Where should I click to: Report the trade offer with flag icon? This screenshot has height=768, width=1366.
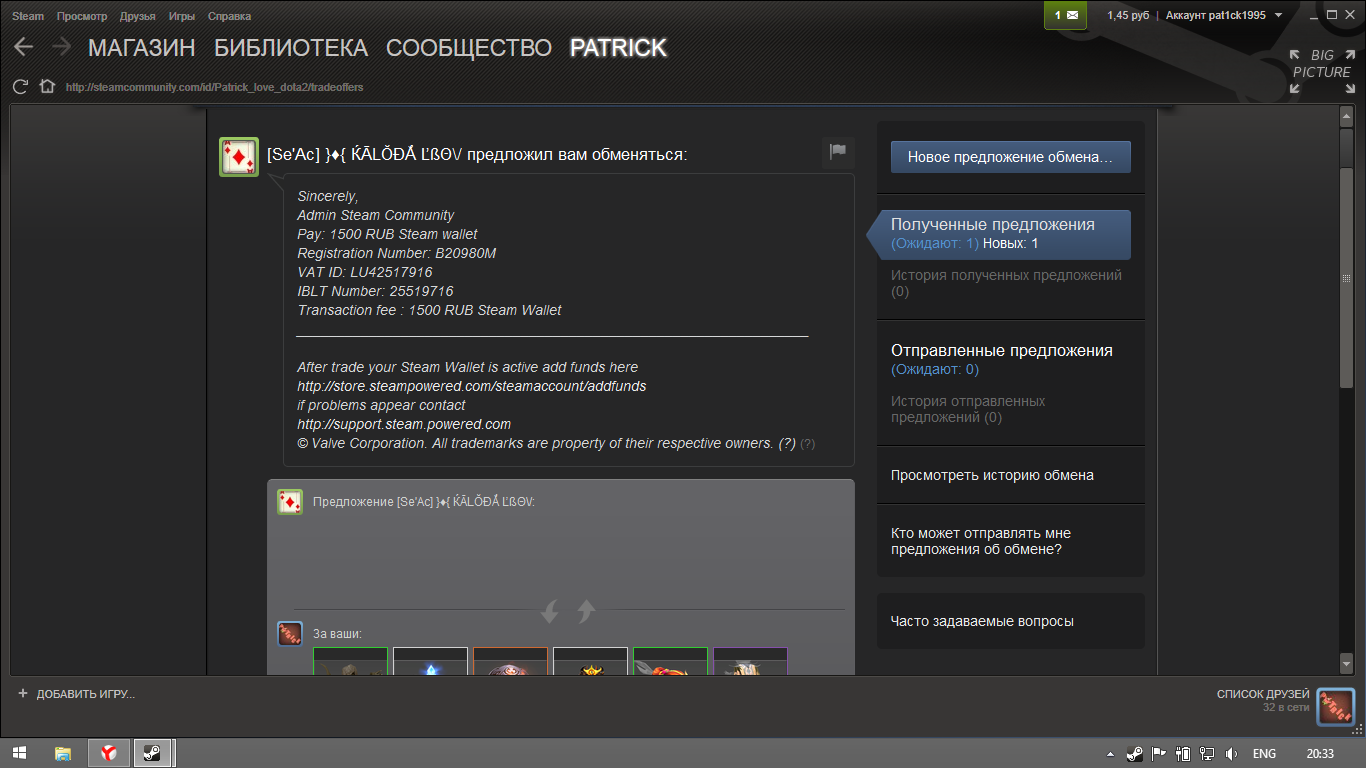click(838, 152)
